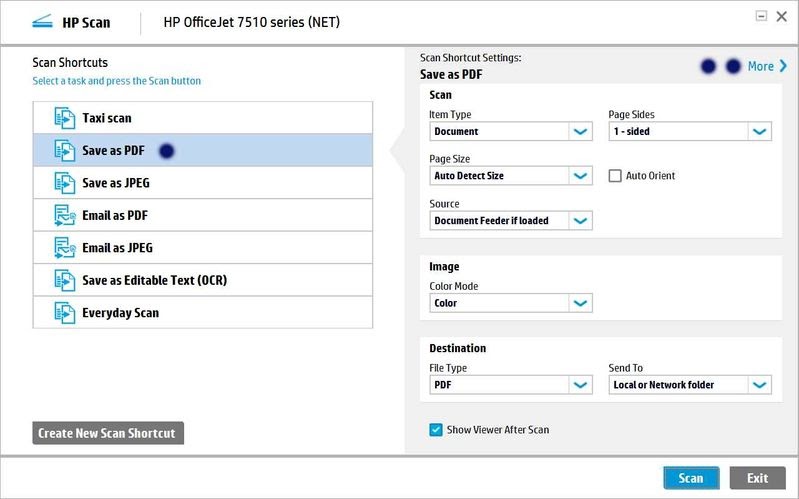Expand the Send To dropdown
Viewport: 799px width, 499px height.
(690, 385)
